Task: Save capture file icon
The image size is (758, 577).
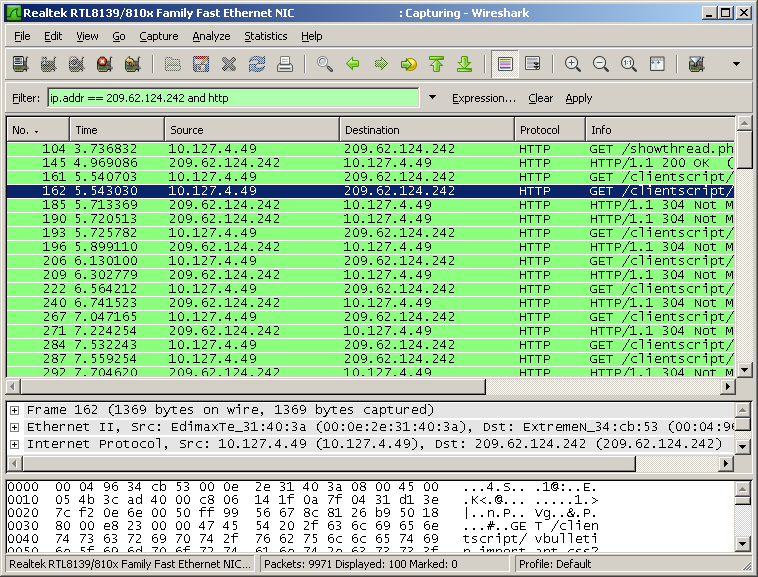Action: (x=201, y=64)
